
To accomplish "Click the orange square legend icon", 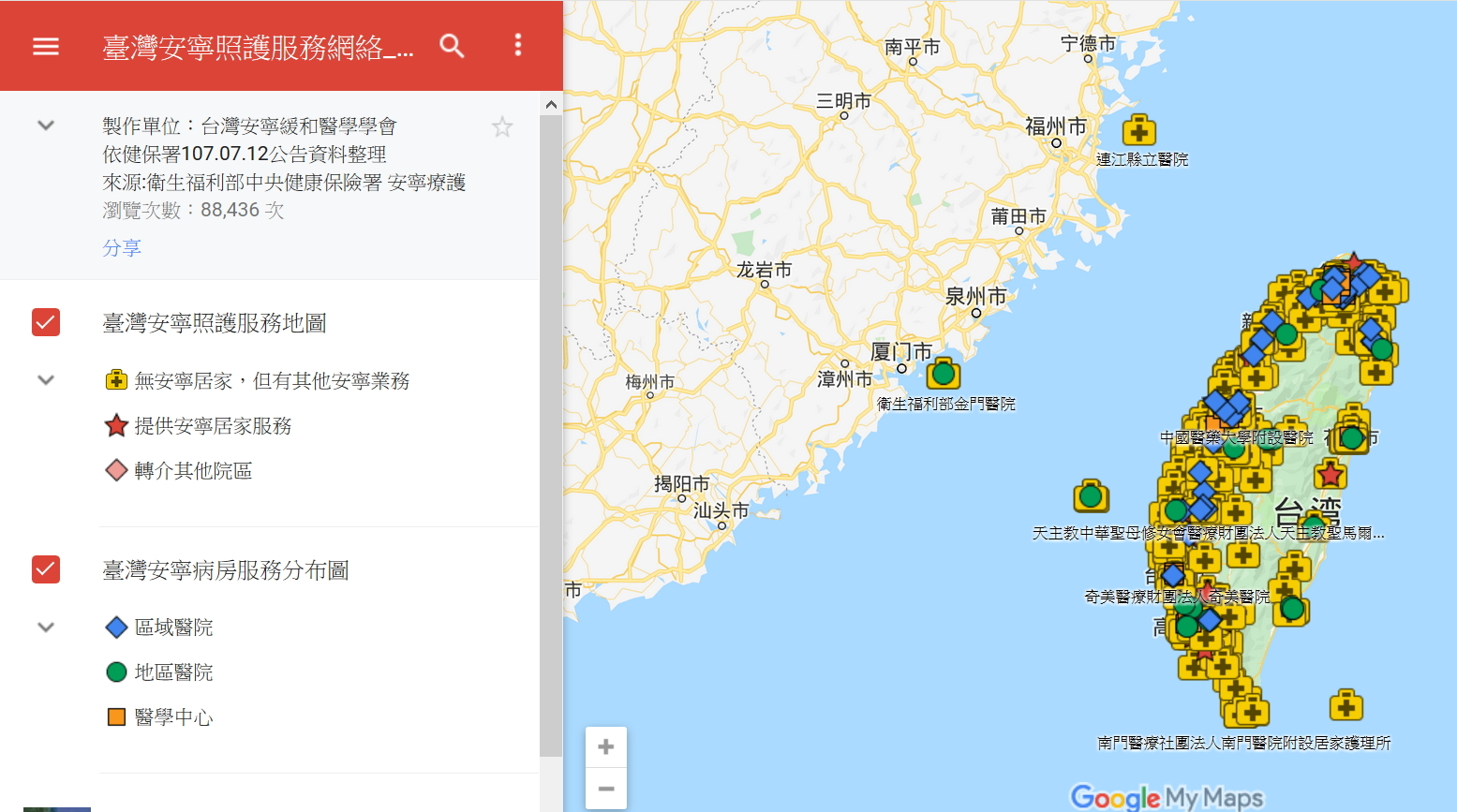I will click(116, 717).
